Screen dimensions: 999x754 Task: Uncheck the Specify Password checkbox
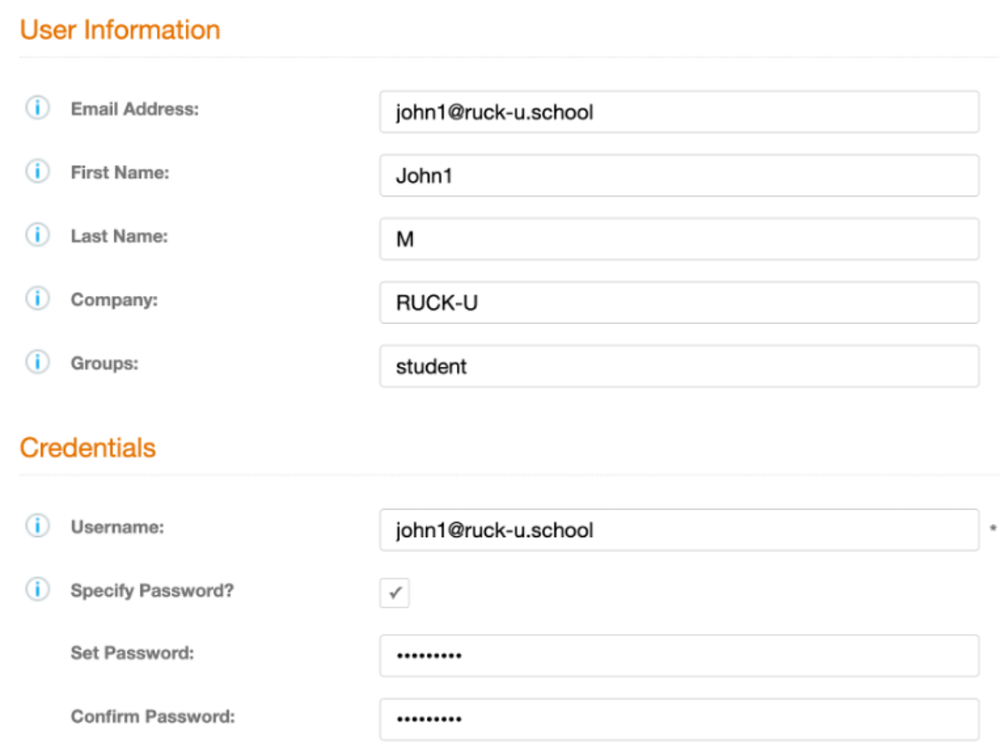coord(395,593)
